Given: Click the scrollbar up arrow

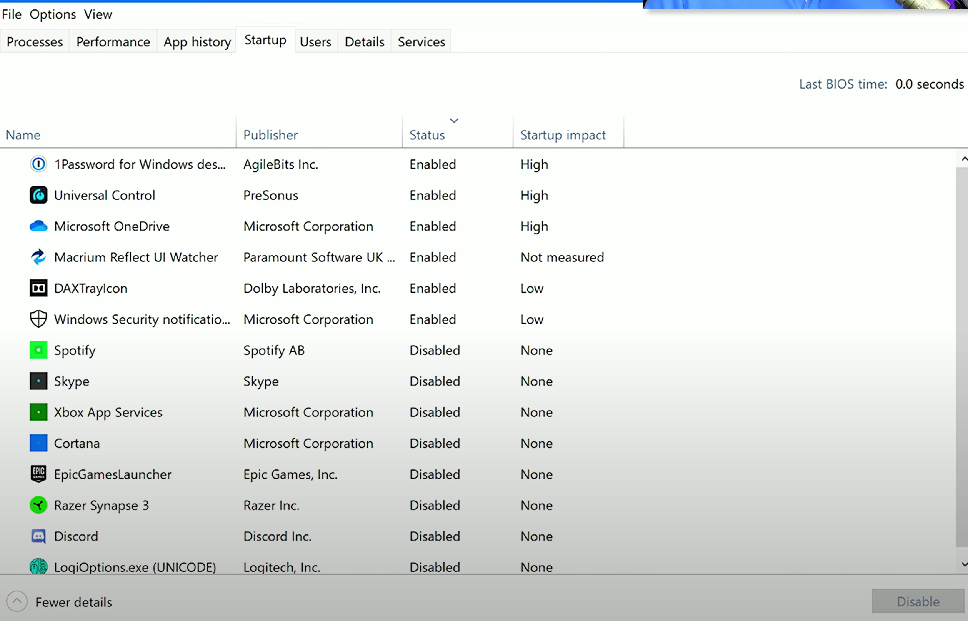Looking at the screenshot, I should point(962,159).
